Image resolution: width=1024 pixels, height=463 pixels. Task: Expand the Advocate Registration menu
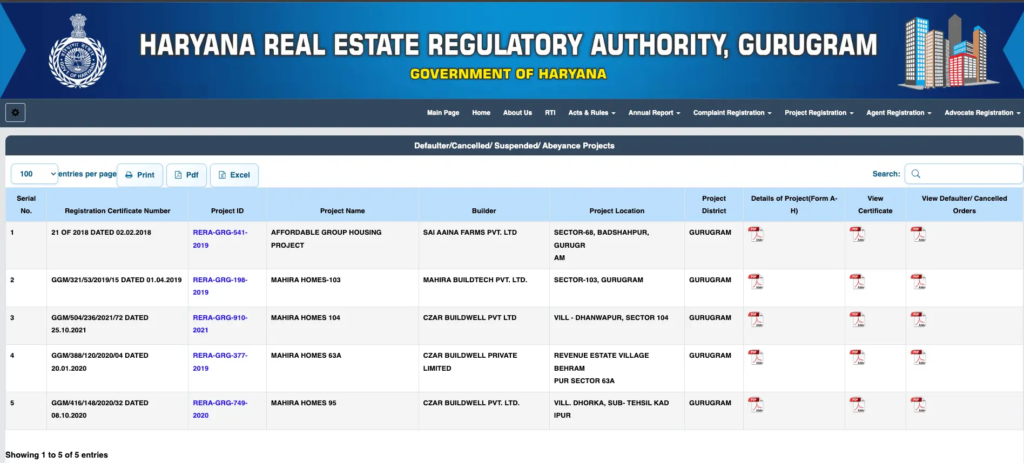click(982, 113)
